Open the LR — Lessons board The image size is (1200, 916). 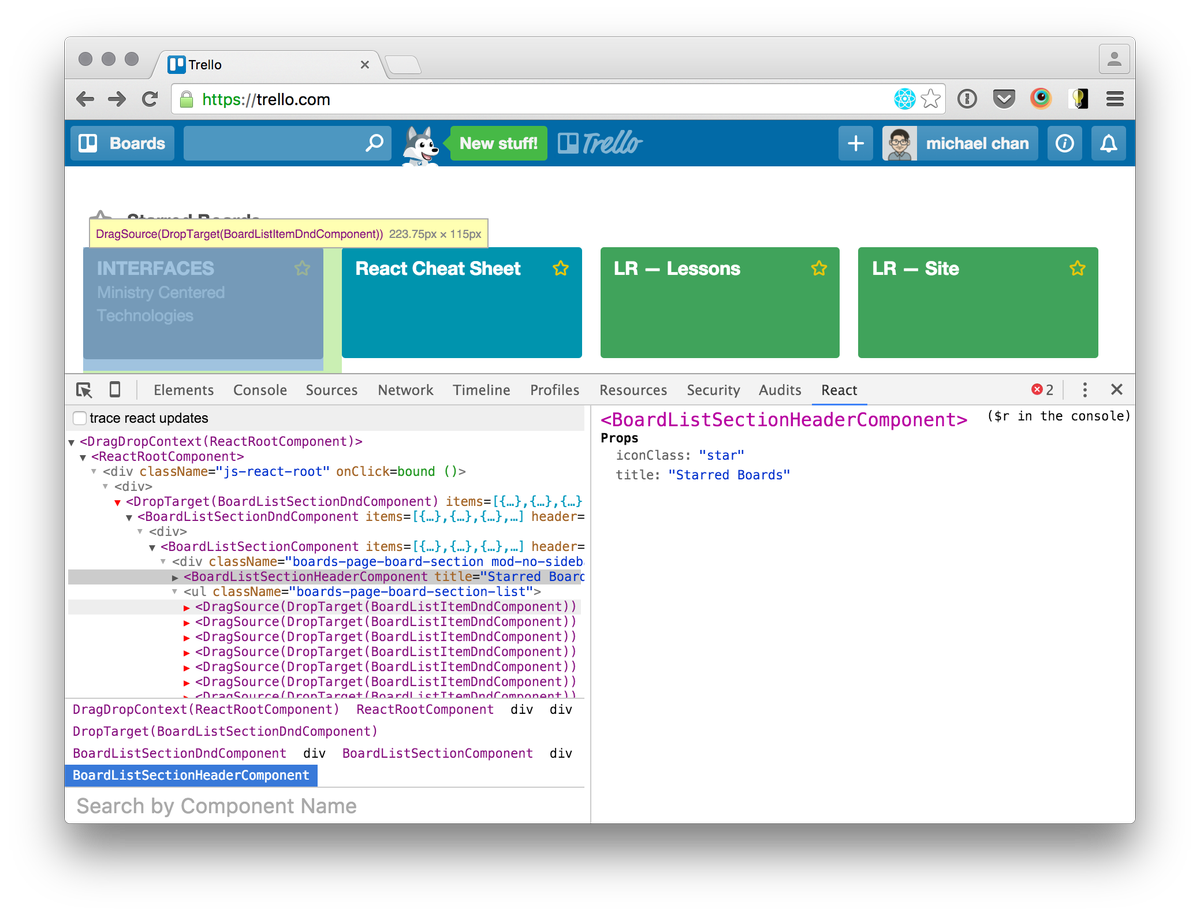coord(720,303)
